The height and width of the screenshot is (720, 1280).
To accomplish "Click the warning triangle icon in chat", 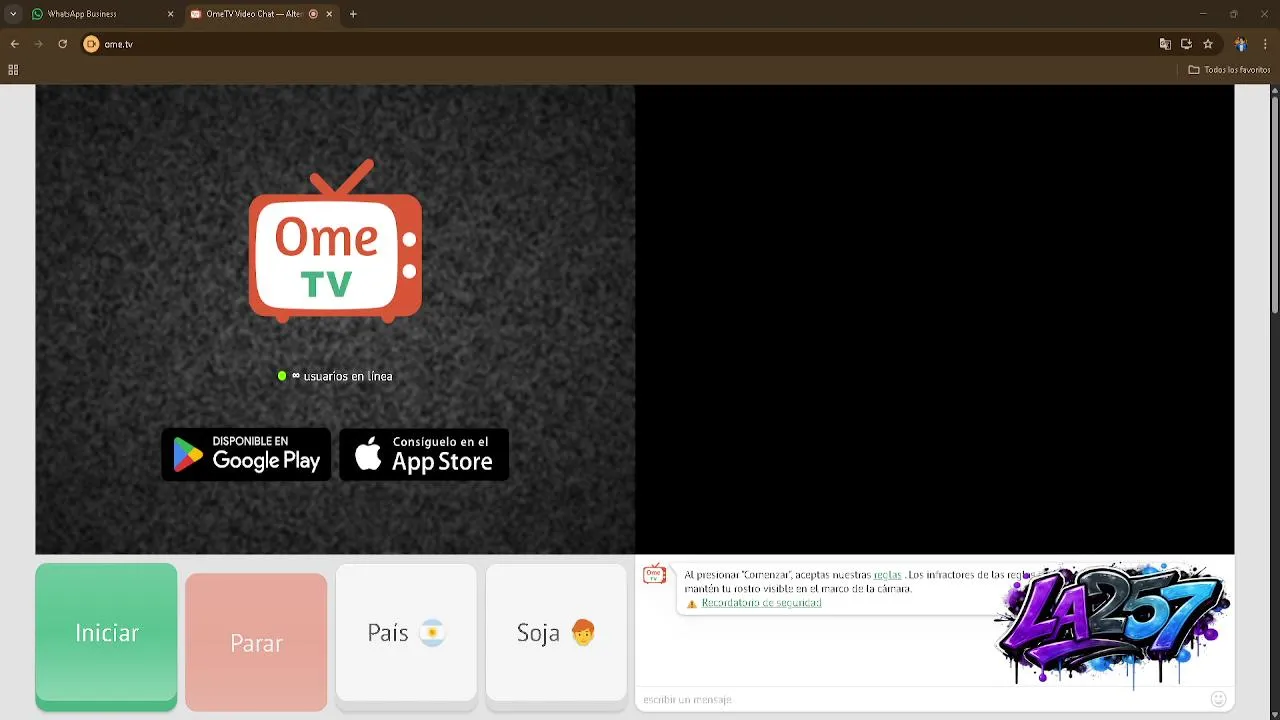I will tap(691, 604).
